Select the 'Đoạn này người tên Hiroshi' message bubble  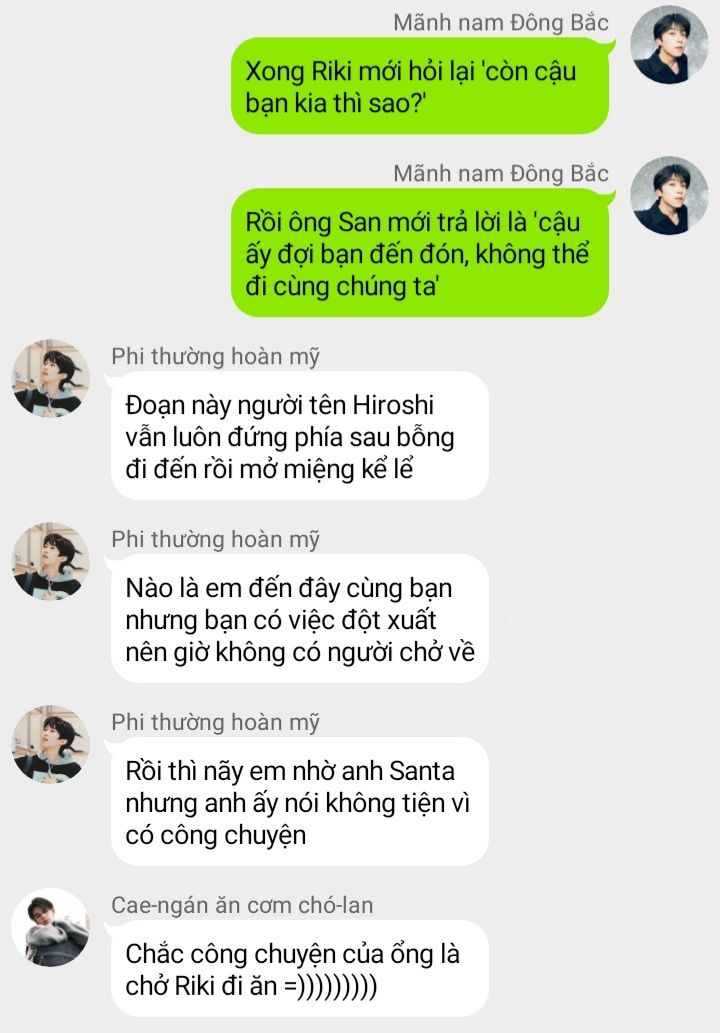tap(300, 435)
